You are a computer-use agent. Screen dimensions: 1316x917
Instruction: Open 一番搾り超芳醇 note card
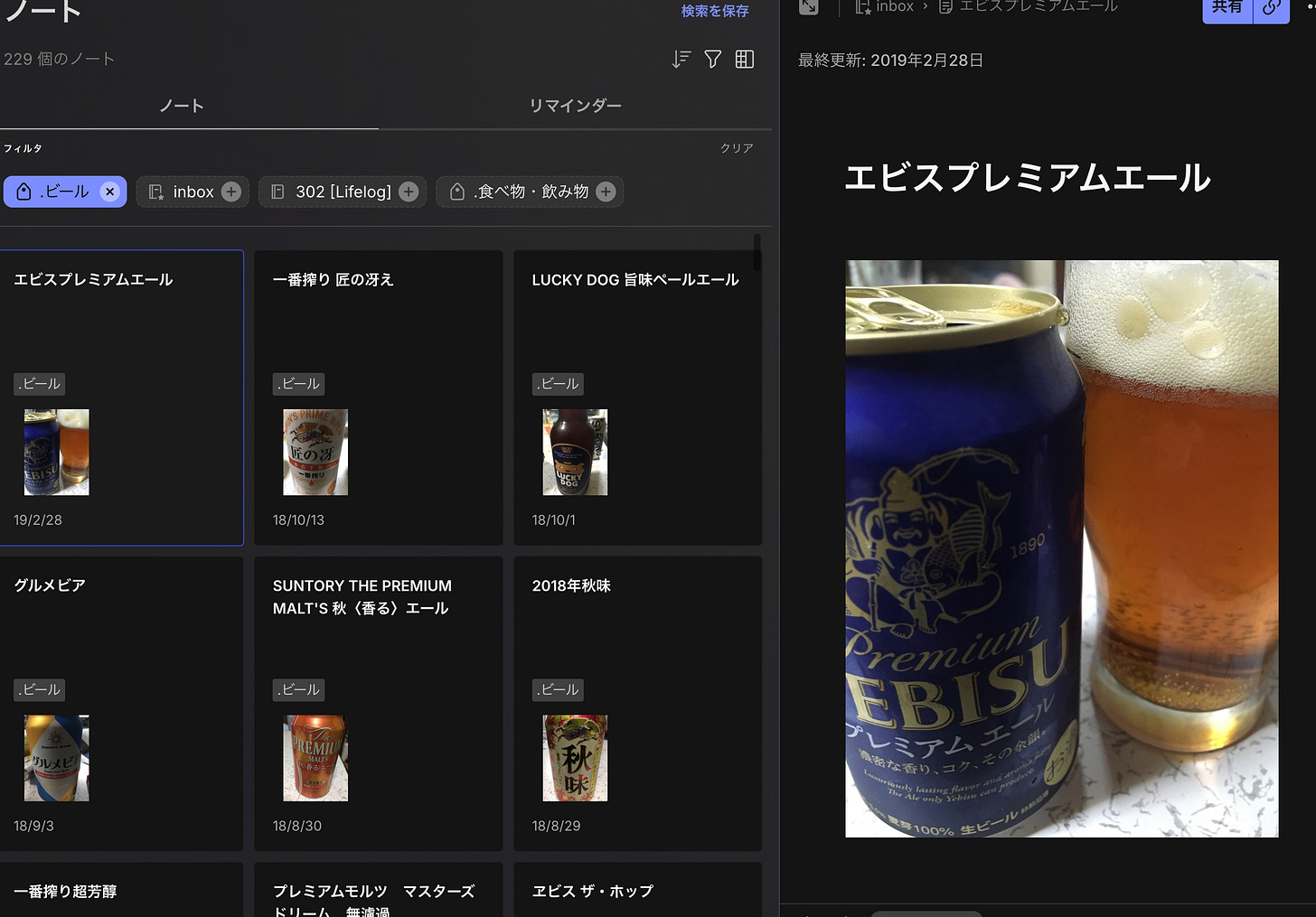click(121, 890)
